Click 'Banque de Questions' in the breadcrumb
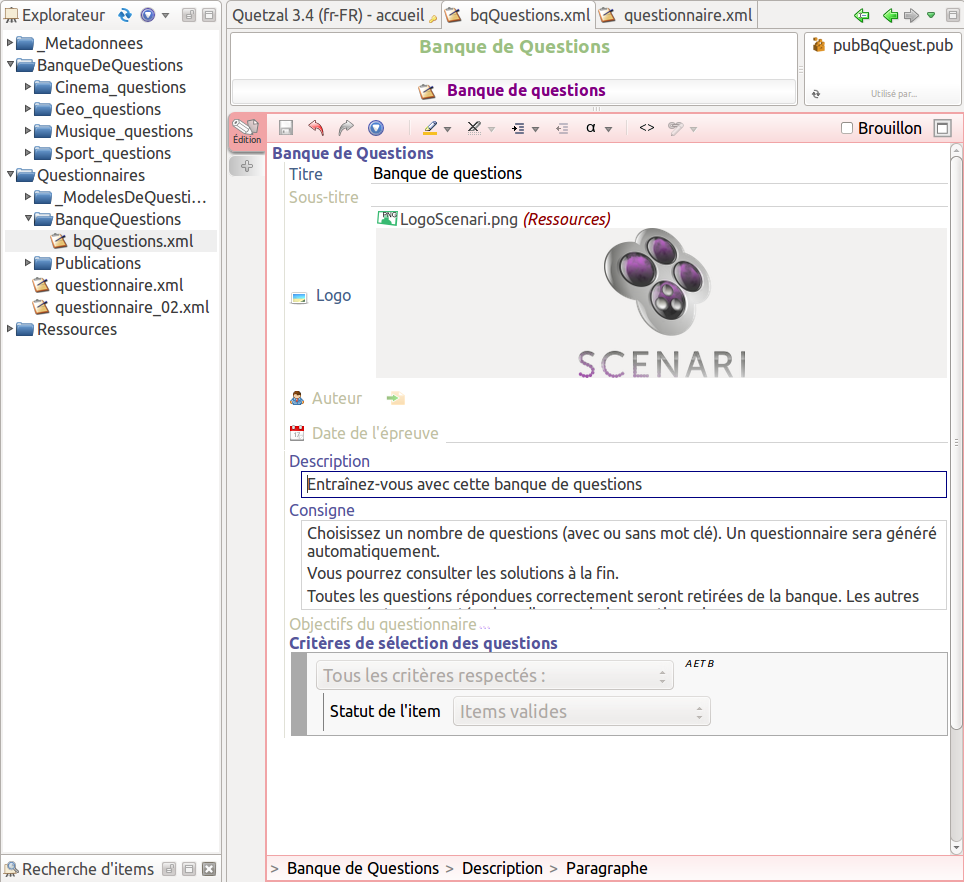The height and width of the screenshot is (882, 964). coord(363,868)
